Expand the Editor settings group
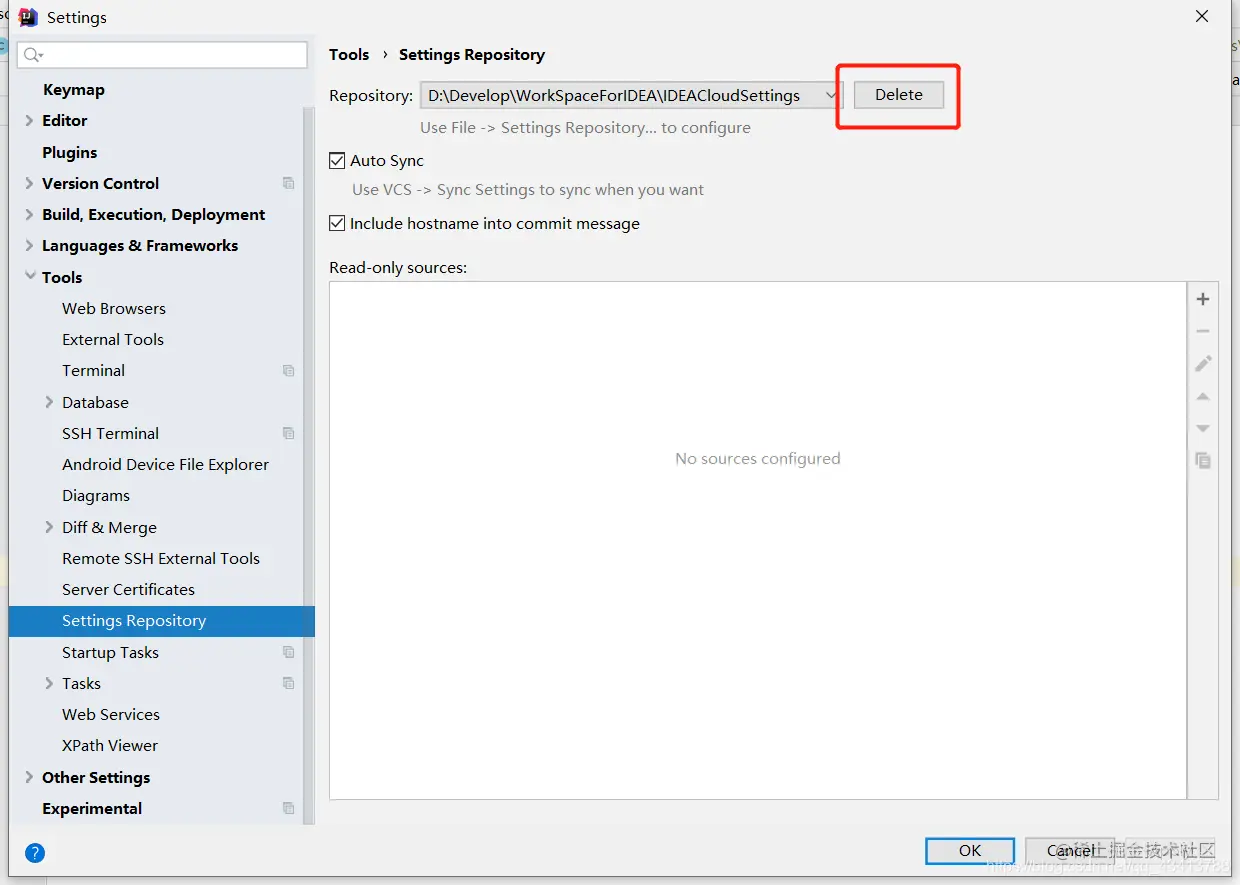 tap(29, 120)
